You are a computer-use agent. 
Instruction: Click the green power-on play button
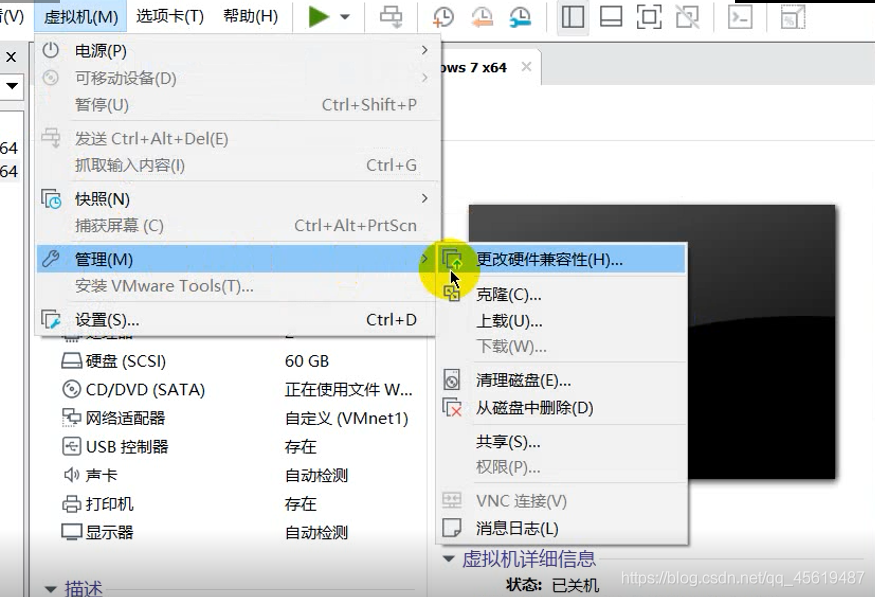click(319, 17)
